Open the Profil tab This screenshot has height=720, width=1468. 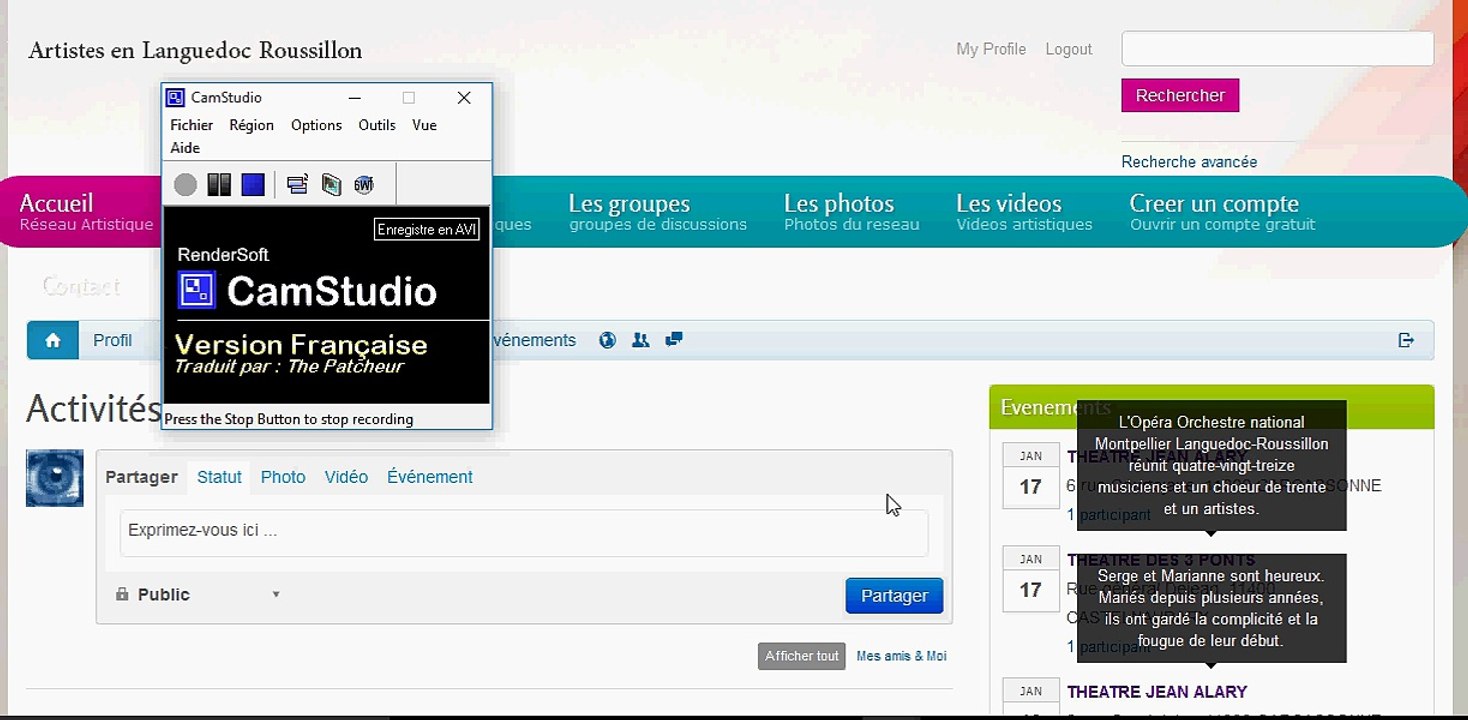112,341
